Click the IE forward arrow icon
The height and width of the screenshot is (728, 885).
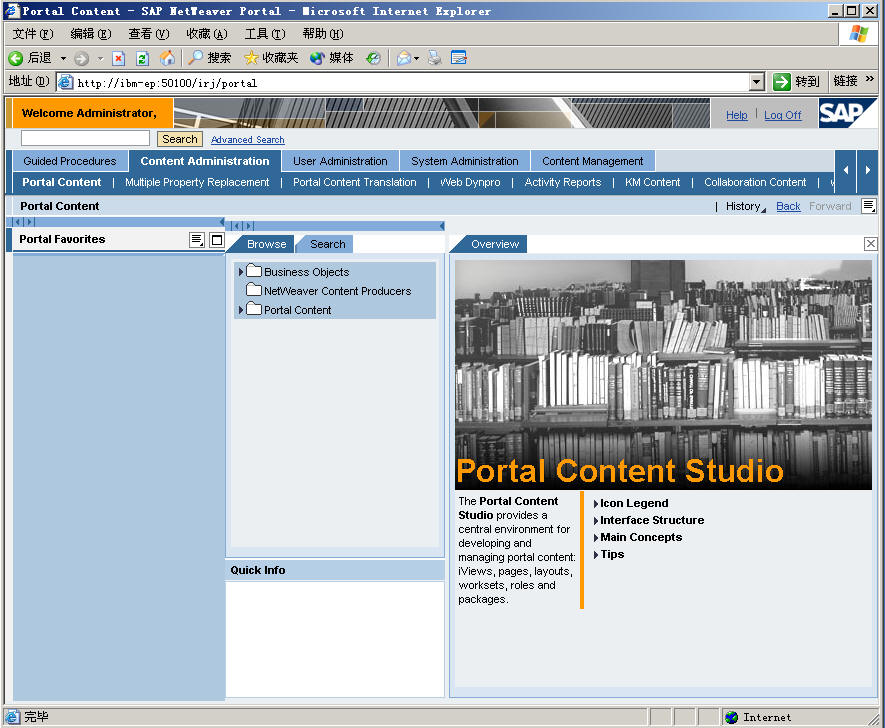[82, 58]
